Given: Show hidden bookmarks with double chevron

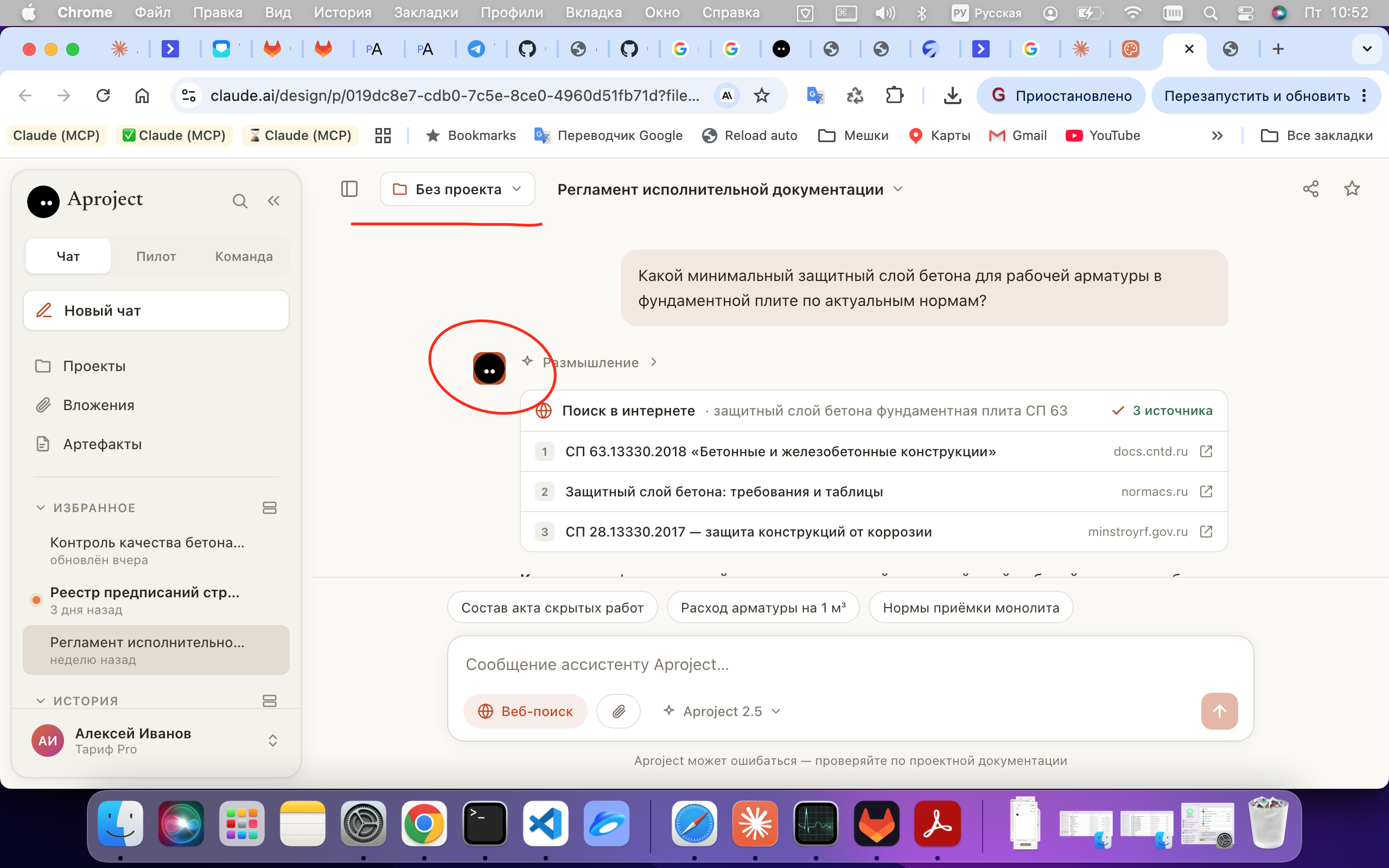Looking at the screenshot, I should coord(1217,136).
